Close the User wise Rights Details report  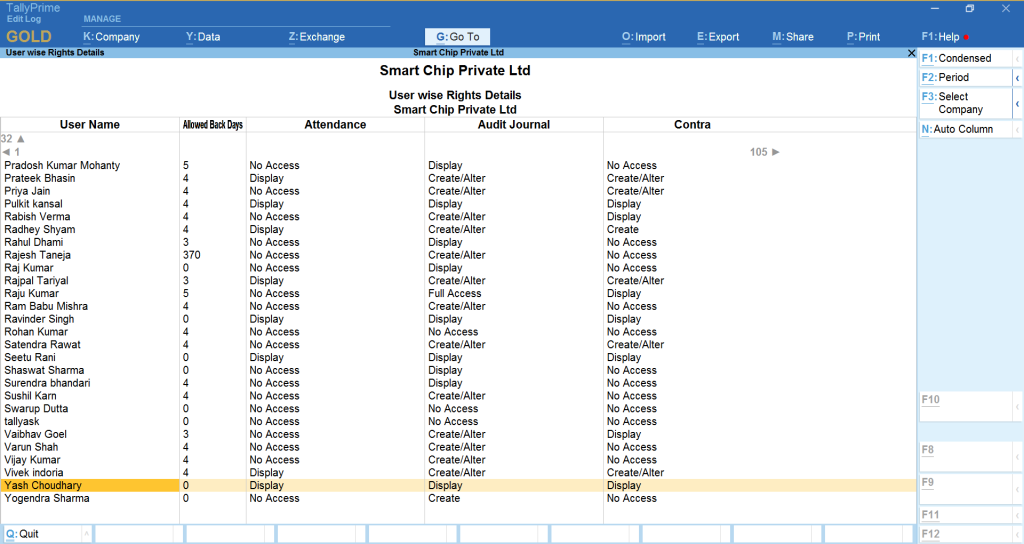coord(910,52)
